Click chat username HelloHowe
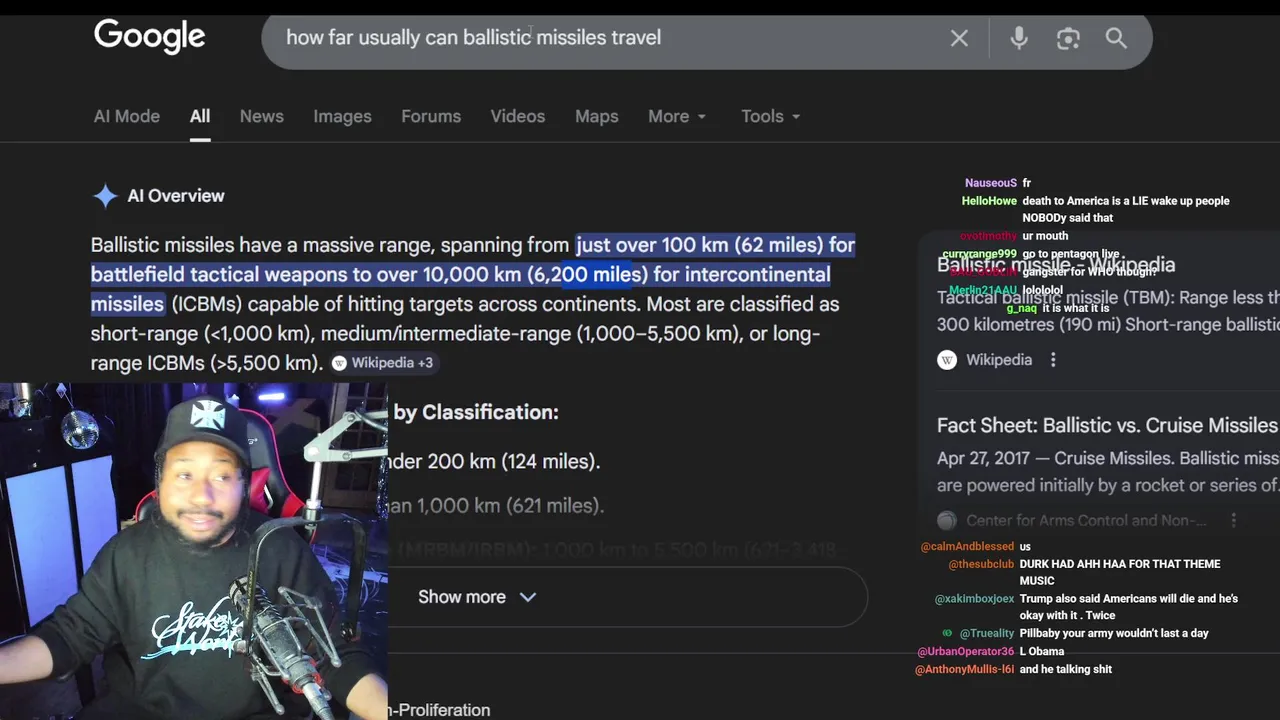Image resolution: width=1280 pixels, height=720 pixels. [989, 201]
